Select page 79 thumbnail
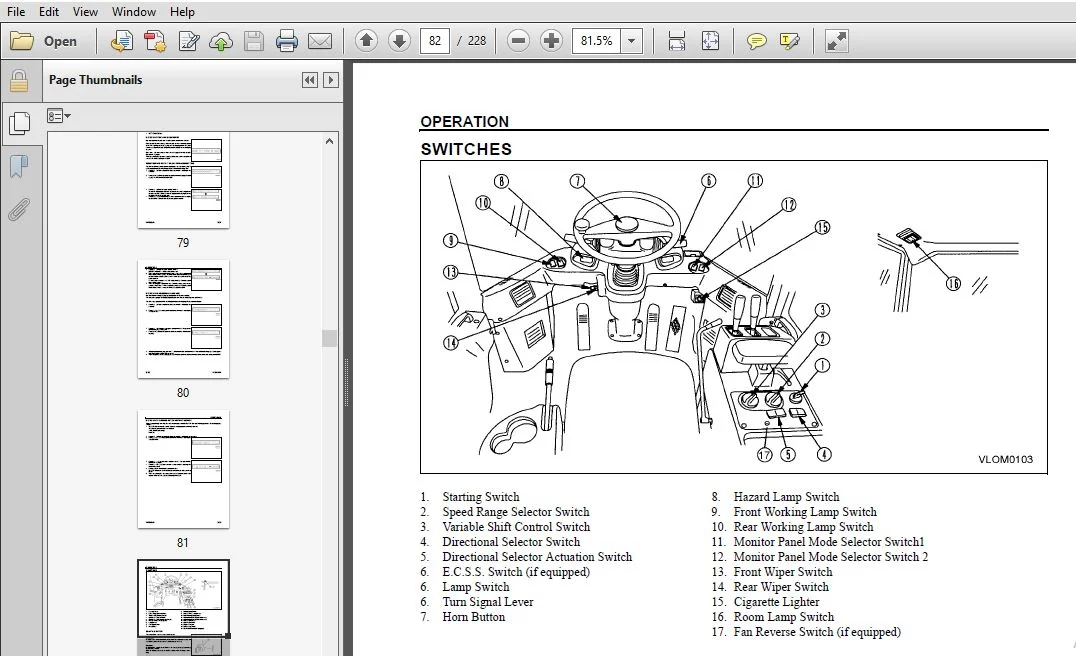The image size is (1076, 656). click(x=183, y=180)
